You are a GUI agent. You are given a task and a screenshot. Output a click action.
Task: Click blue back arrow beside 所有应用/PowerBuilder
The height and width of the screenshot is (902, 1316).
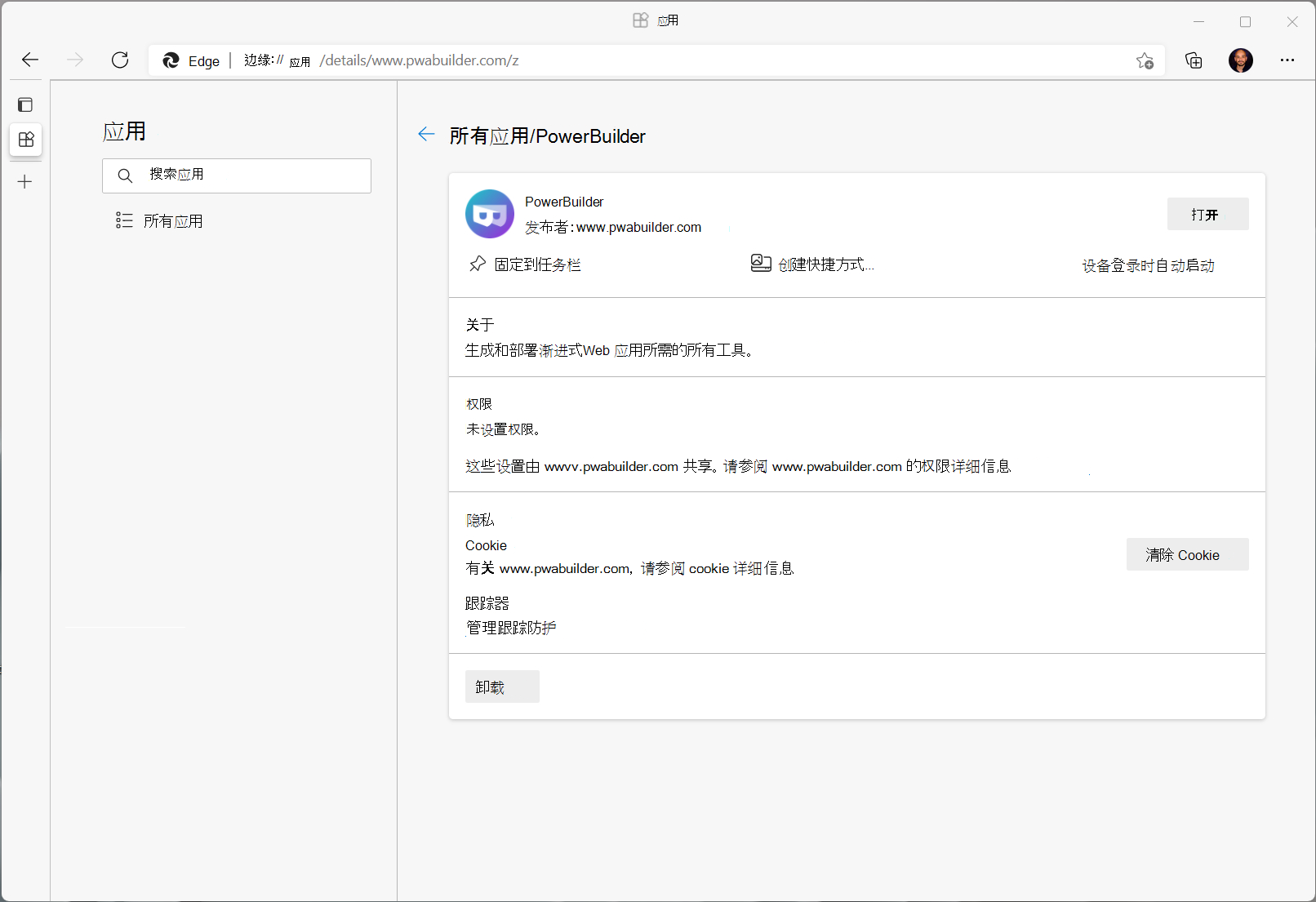click(x=426, y=135)
